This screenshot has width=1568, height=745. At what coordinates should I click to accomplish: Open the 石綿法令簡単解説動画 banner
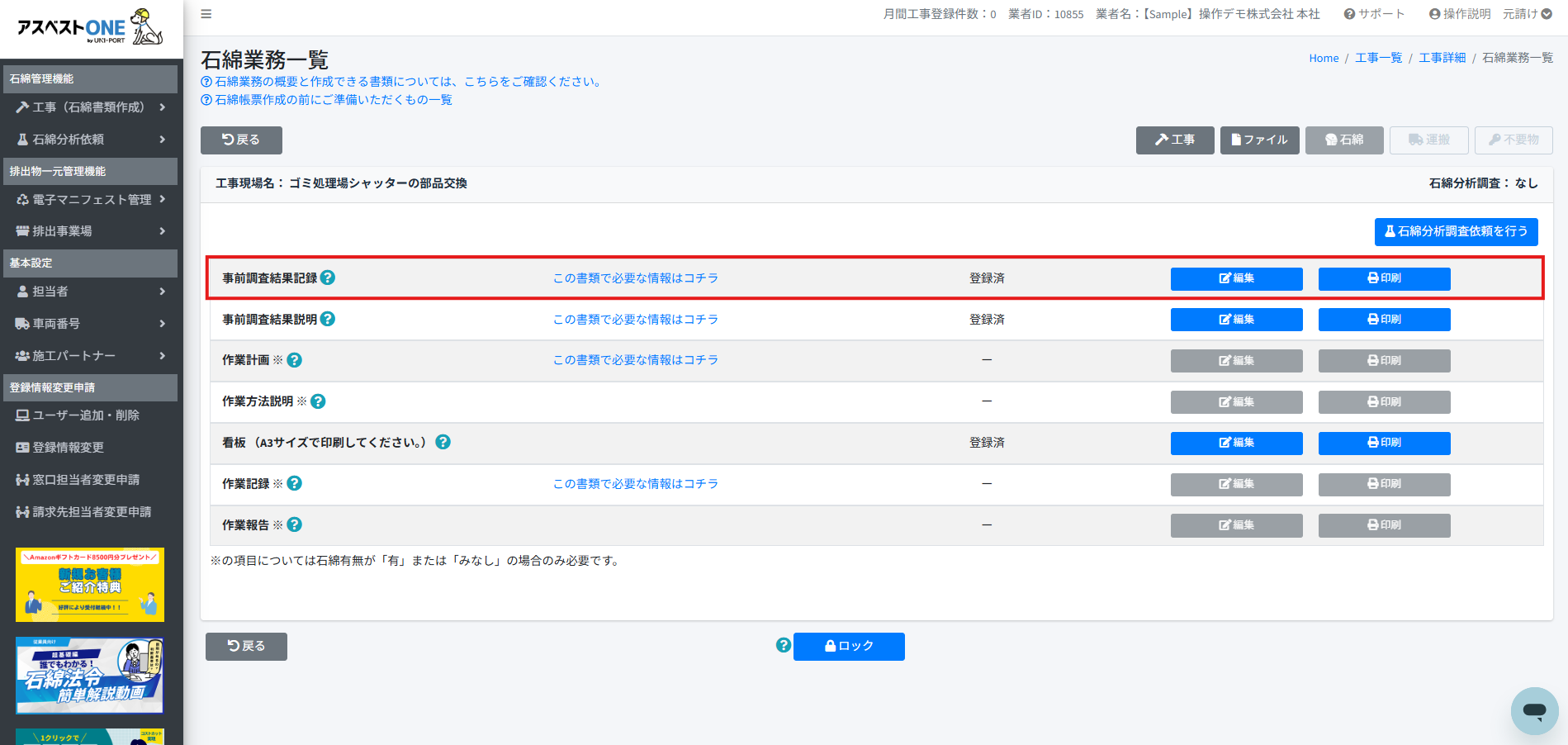[x=90, y=676]
